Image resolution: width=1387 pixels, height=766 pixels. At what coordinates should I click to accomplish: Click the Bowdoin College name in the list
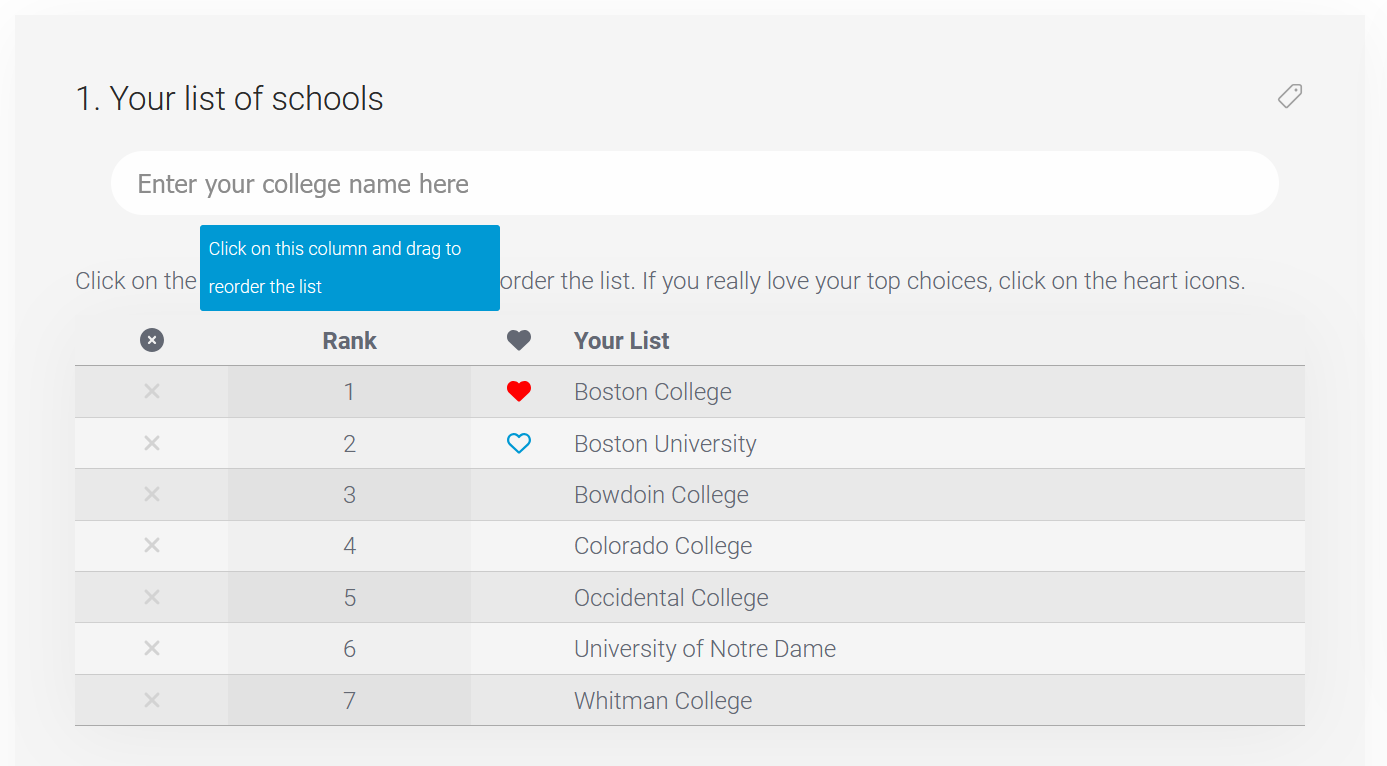[661, 494]
